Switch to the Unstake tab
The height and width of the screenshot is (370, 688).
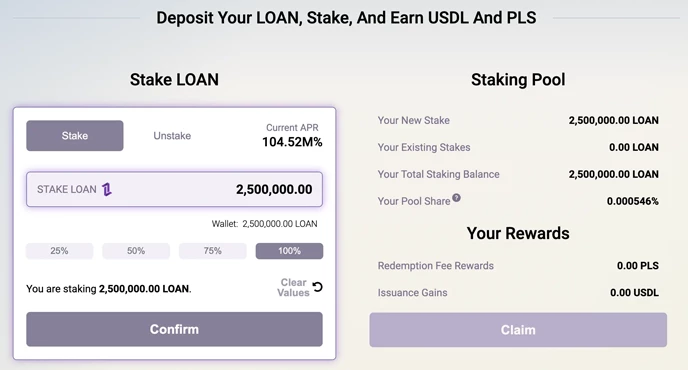[172, 136]
